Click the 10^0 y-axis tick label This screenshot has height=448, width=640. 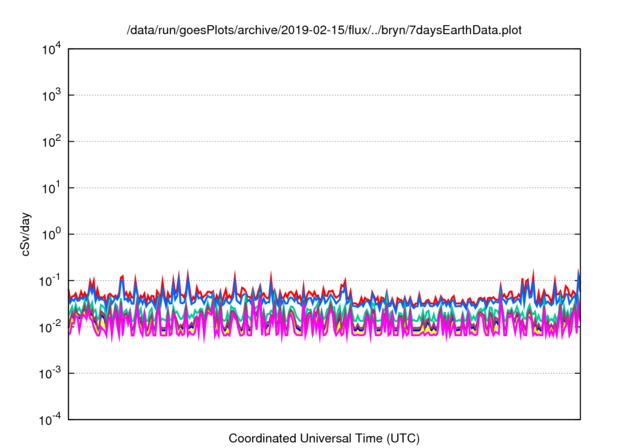(x=51, y=235)
